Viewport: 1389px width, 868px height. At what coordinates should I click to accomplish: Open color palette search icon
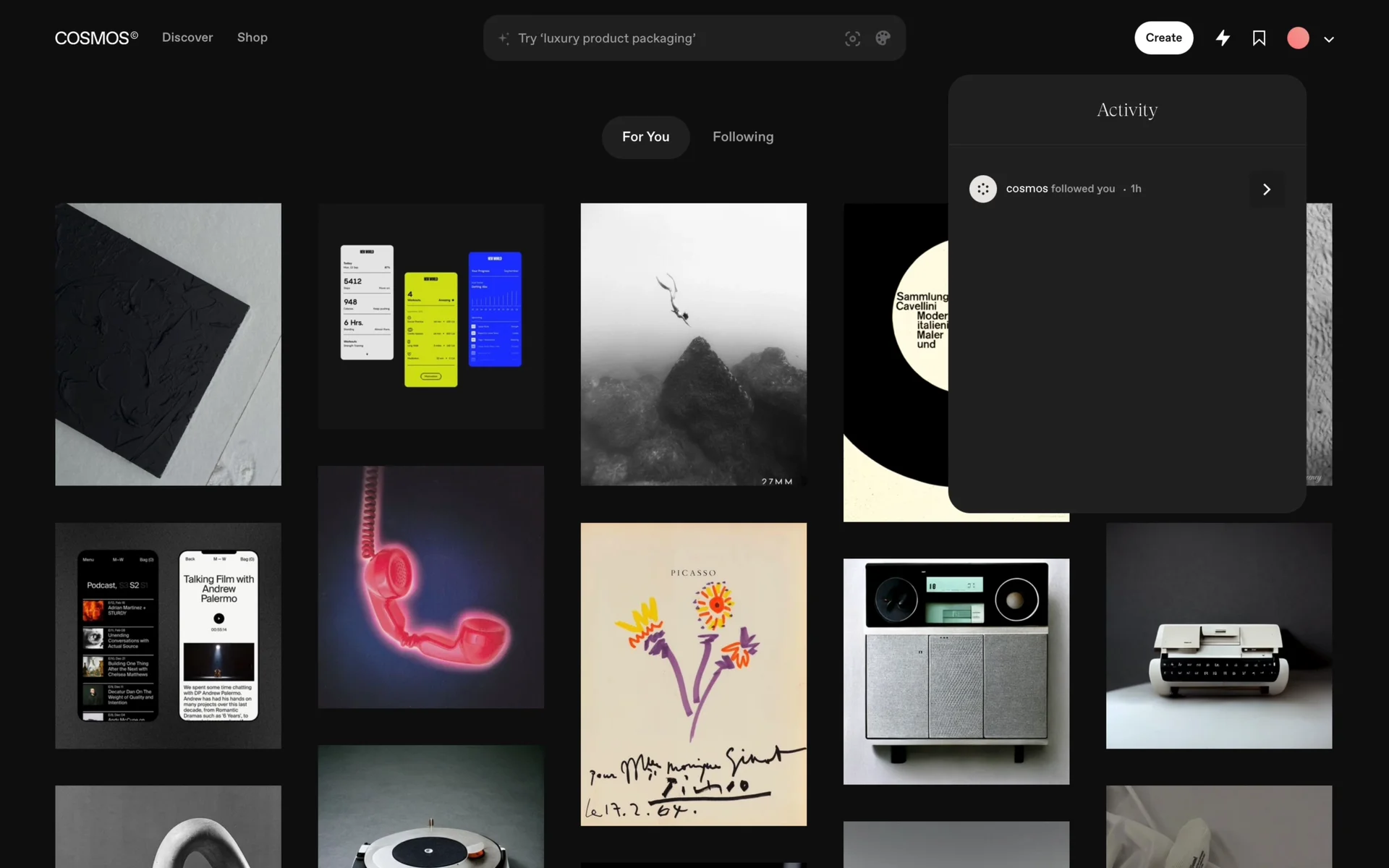(883, 38)
